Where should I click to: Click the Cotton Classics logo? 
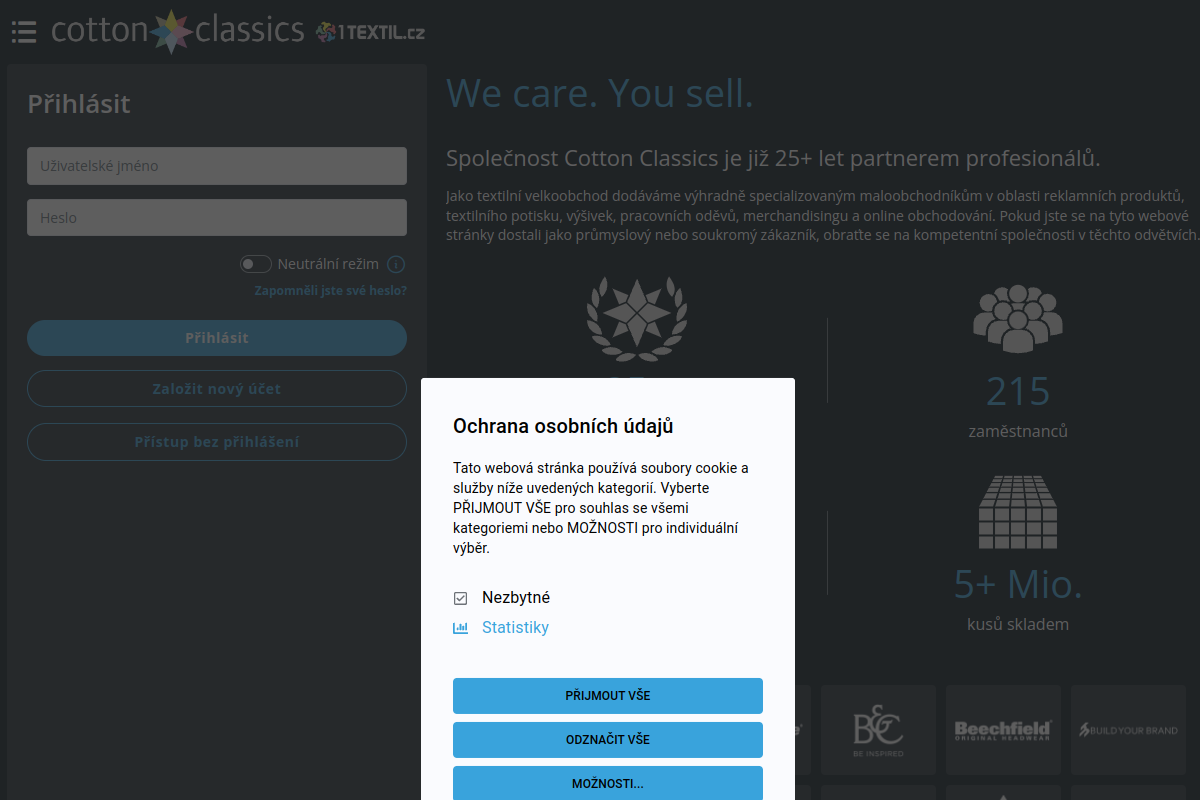point(178,30)
